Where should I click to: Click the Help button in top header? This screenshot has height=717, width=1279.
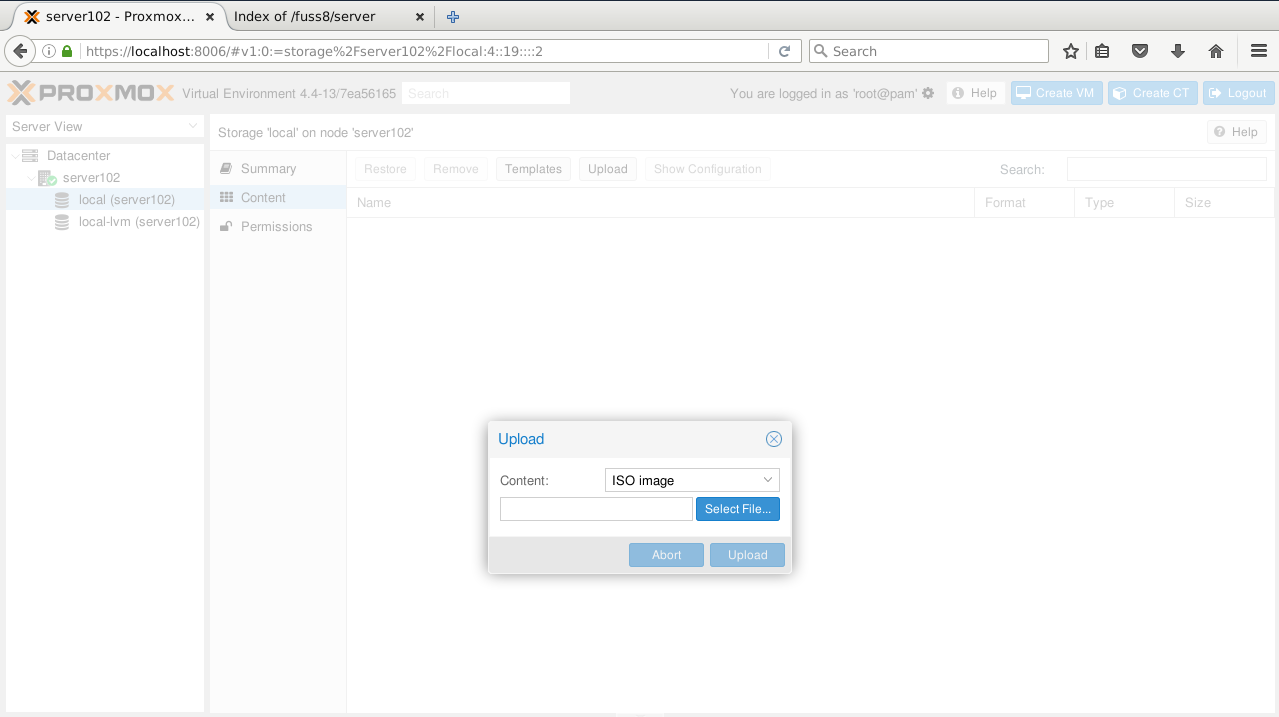[975, 93]
